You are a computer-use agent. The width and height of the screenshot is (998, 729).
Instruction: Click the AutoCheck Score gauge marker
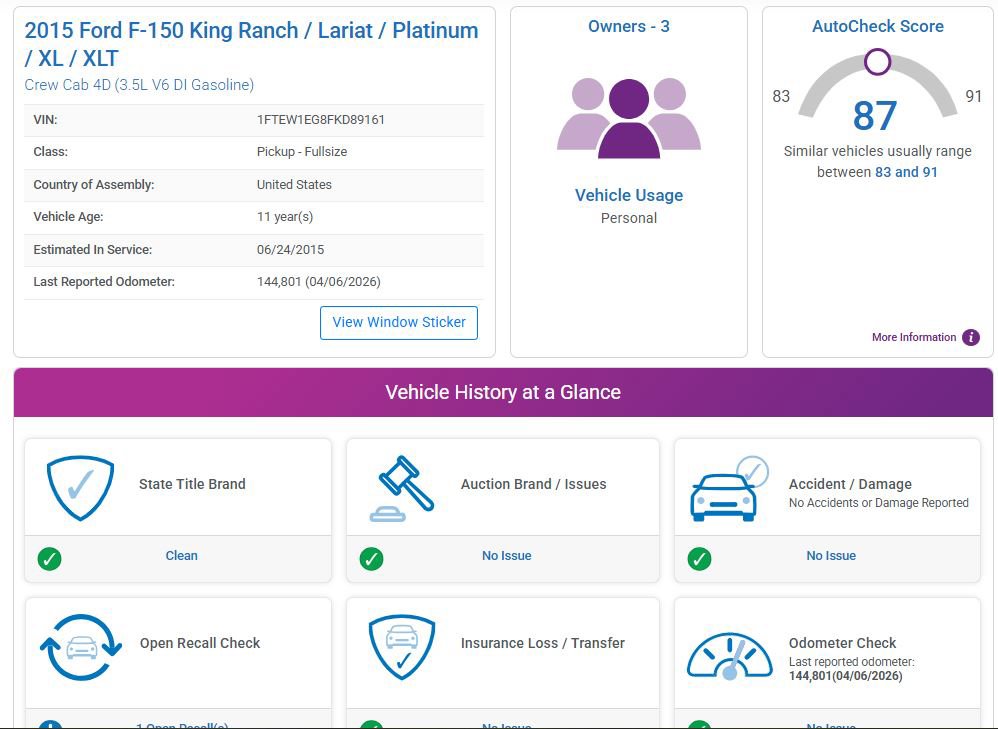pyautogui.click(x=878, y=62)
